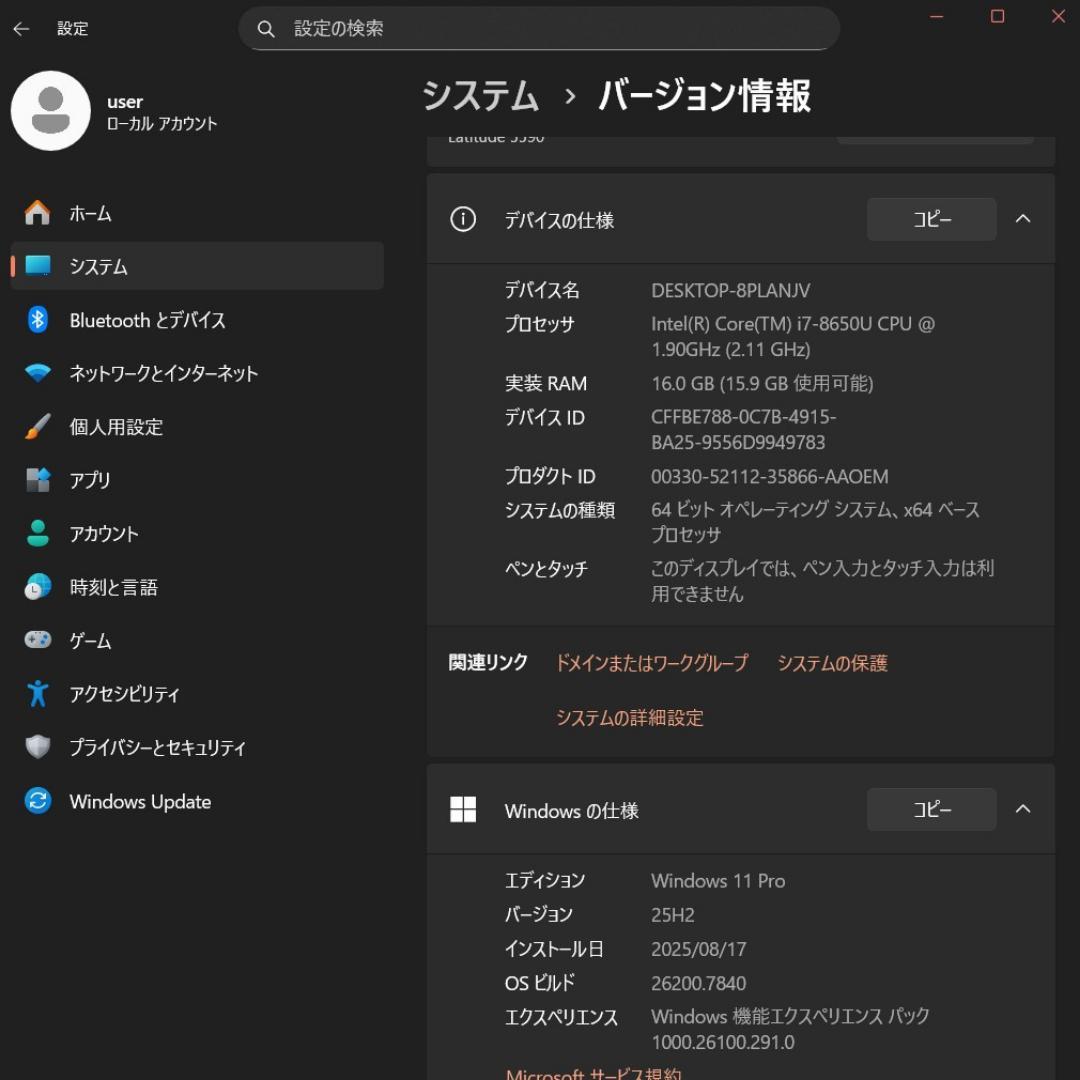The image size is (1080, 1080).
Task: Open システムの保護 link
Action: (832, 663)
